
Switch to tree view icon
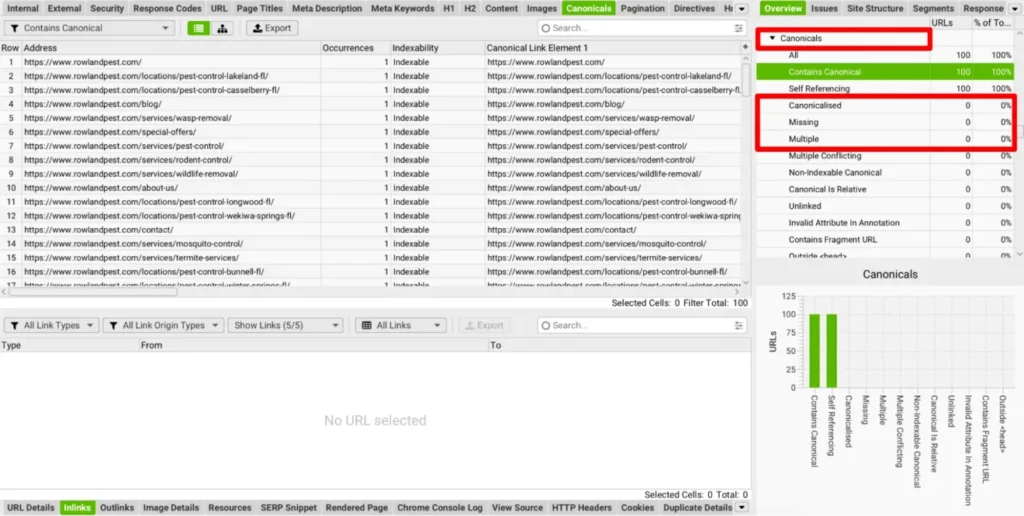coord(221,28)
